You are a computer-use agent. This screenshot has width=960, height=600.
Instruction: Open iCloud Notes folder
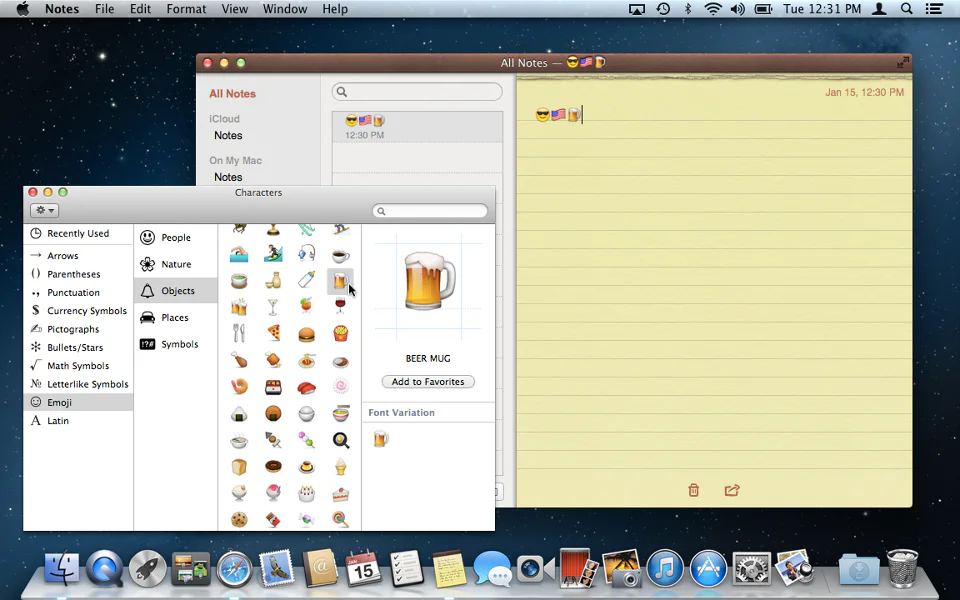228,135
